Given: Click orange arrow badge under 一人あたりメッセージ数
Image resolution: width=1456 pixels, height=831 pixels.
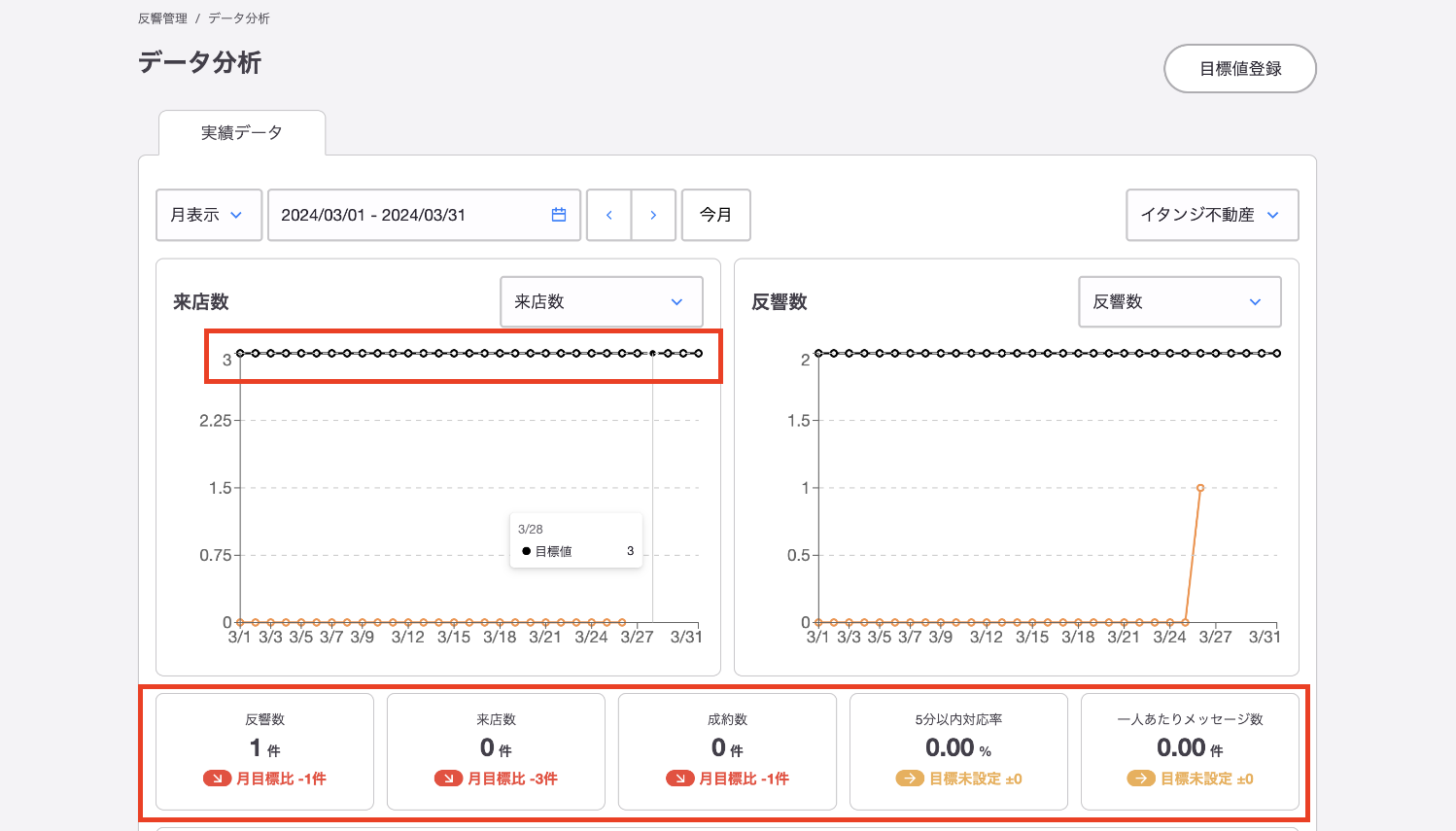Looking at the screenshot, I should click(1141, 779).
